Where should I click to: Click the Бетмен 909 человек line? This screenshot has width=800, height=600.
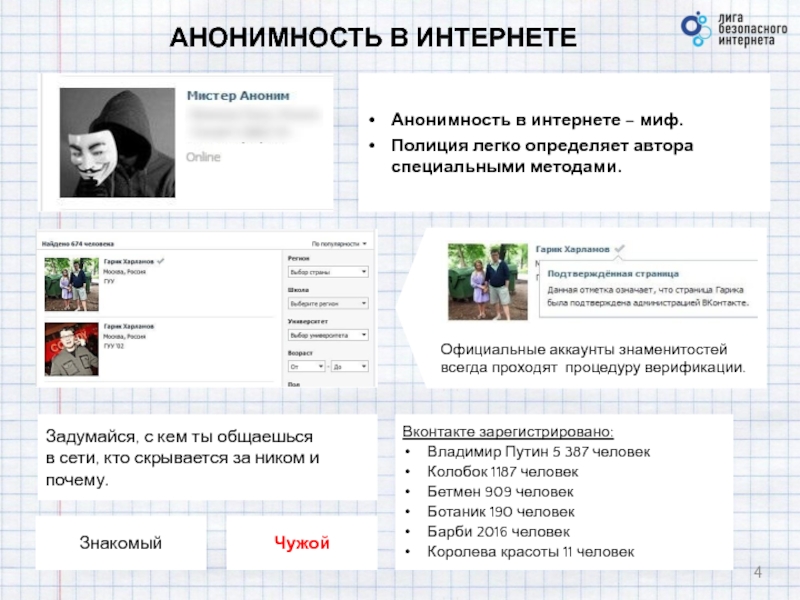(x=500, y=492)
